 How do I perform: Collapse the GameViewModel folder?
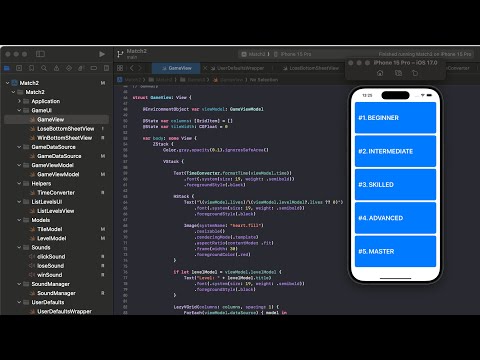click(19, 165)
